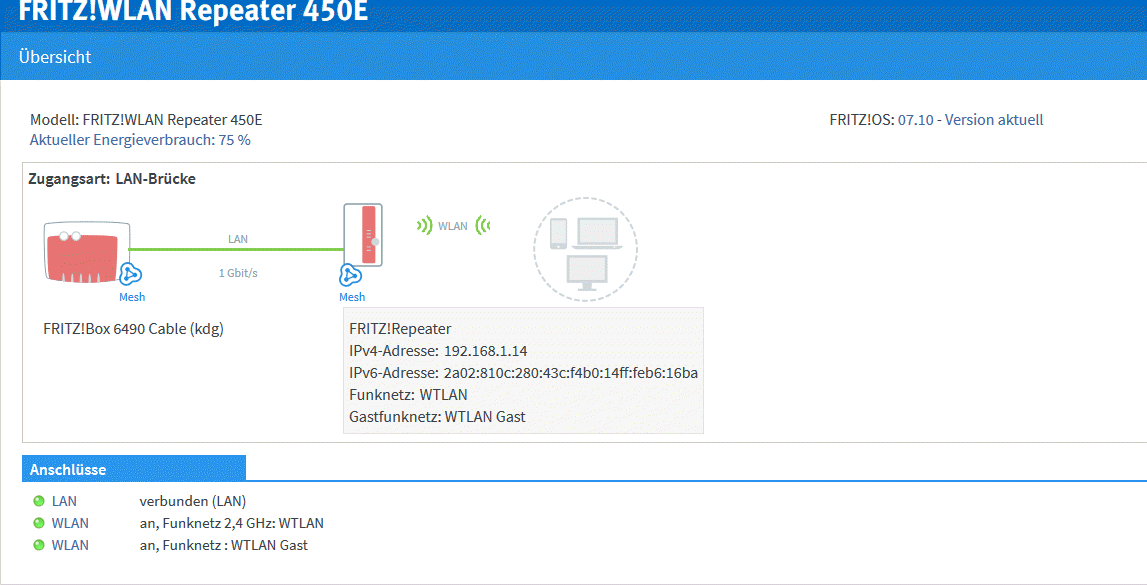Click the Zugangsart: LAN-Brücke heading
Screen dimensions: 1147x585
coord(112,179)
